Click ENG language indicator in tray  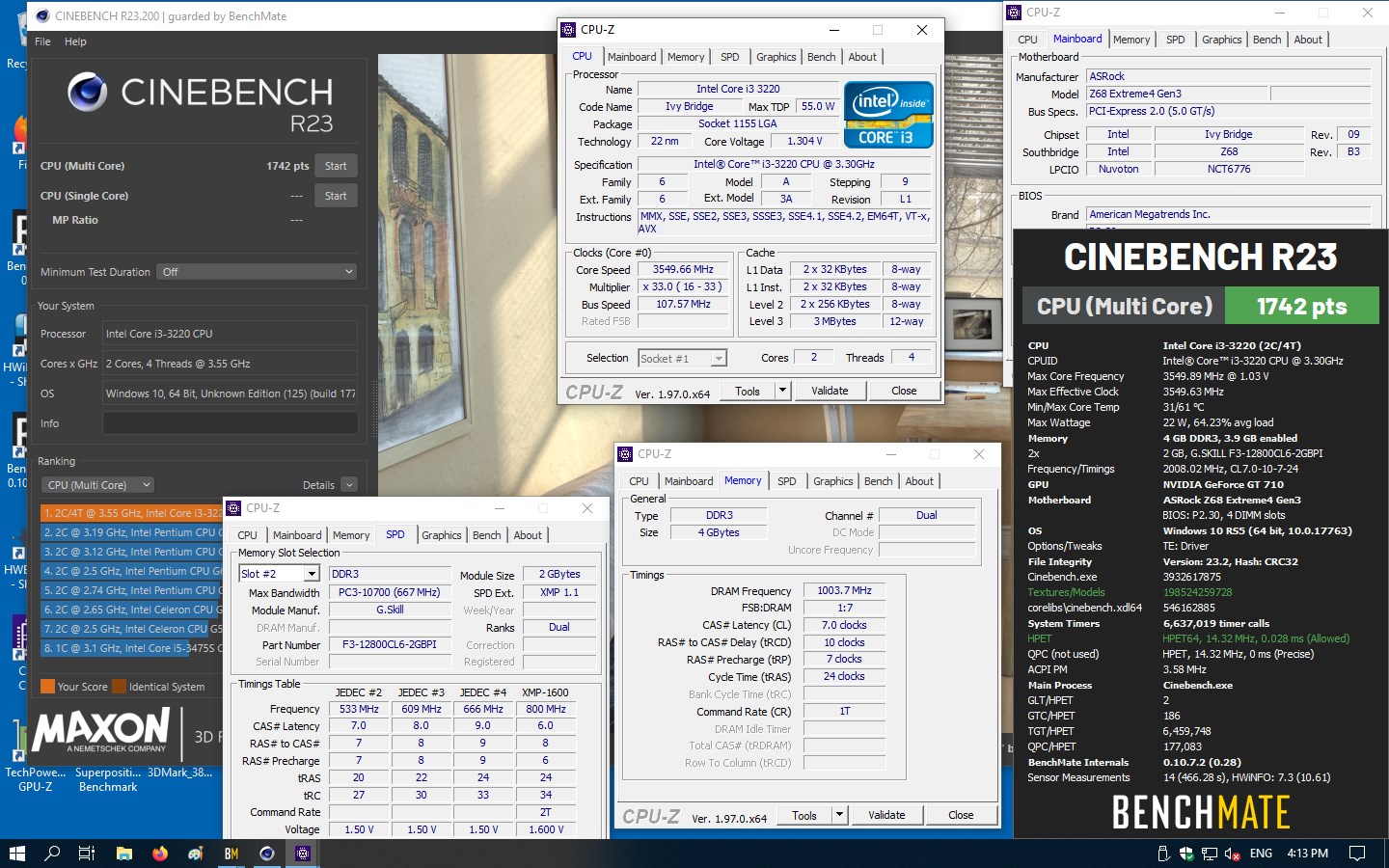(1261, 854)
